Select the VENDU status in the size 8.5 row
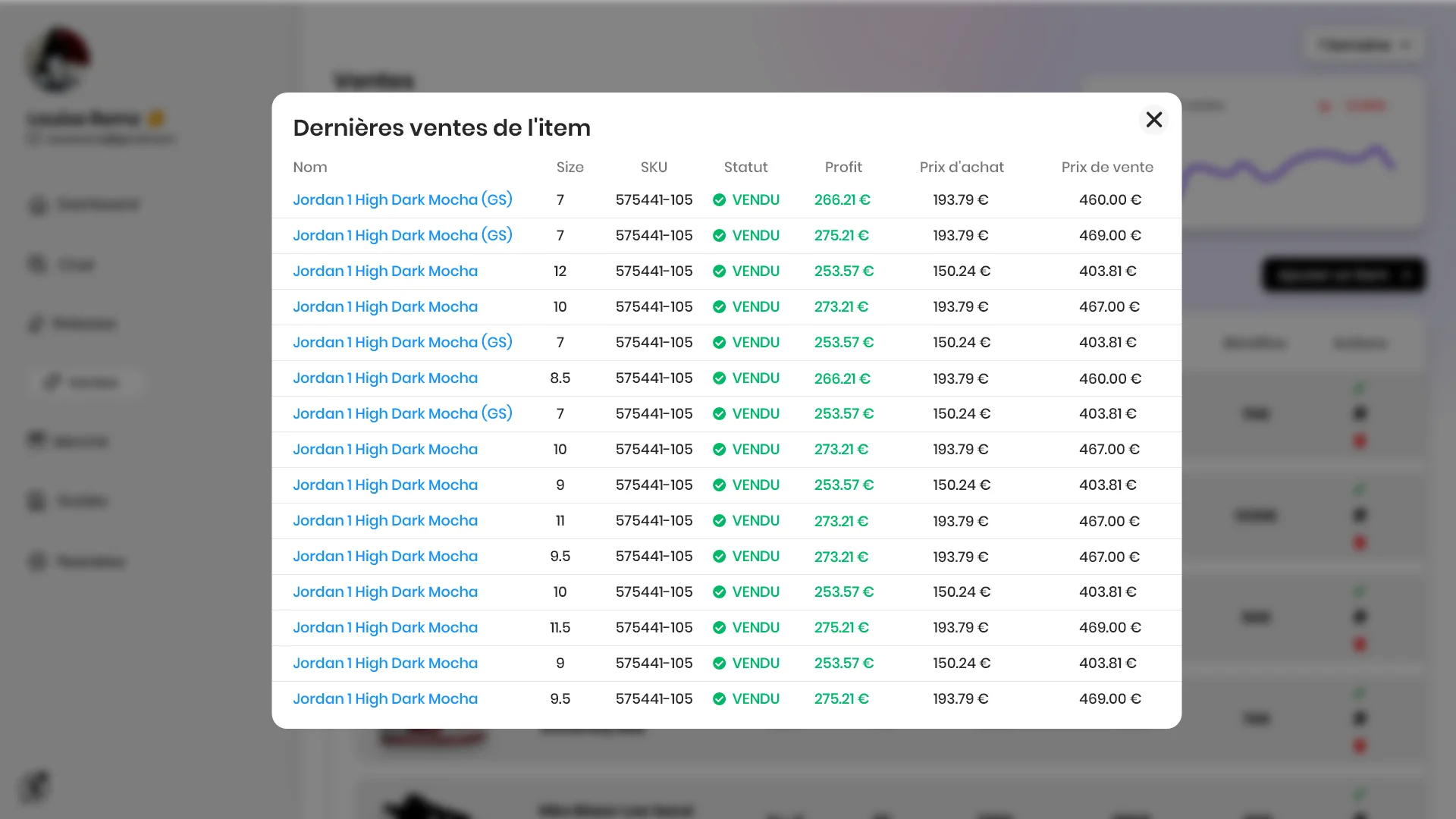Screen dimensions: 1456x819 pyautogui.click(x=755, y=378)
